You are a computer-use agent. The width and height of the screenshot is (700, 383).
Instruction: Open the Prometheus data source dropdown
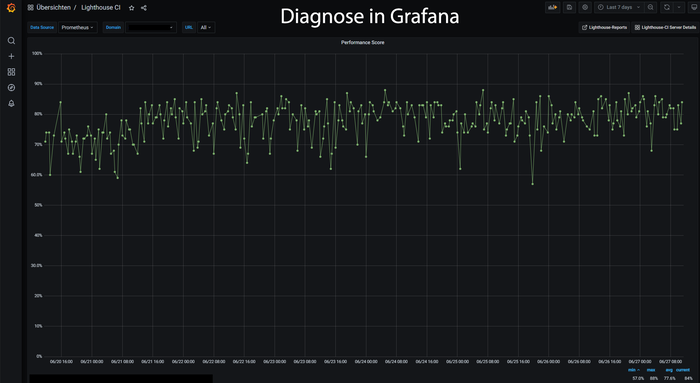pos(78,27)
